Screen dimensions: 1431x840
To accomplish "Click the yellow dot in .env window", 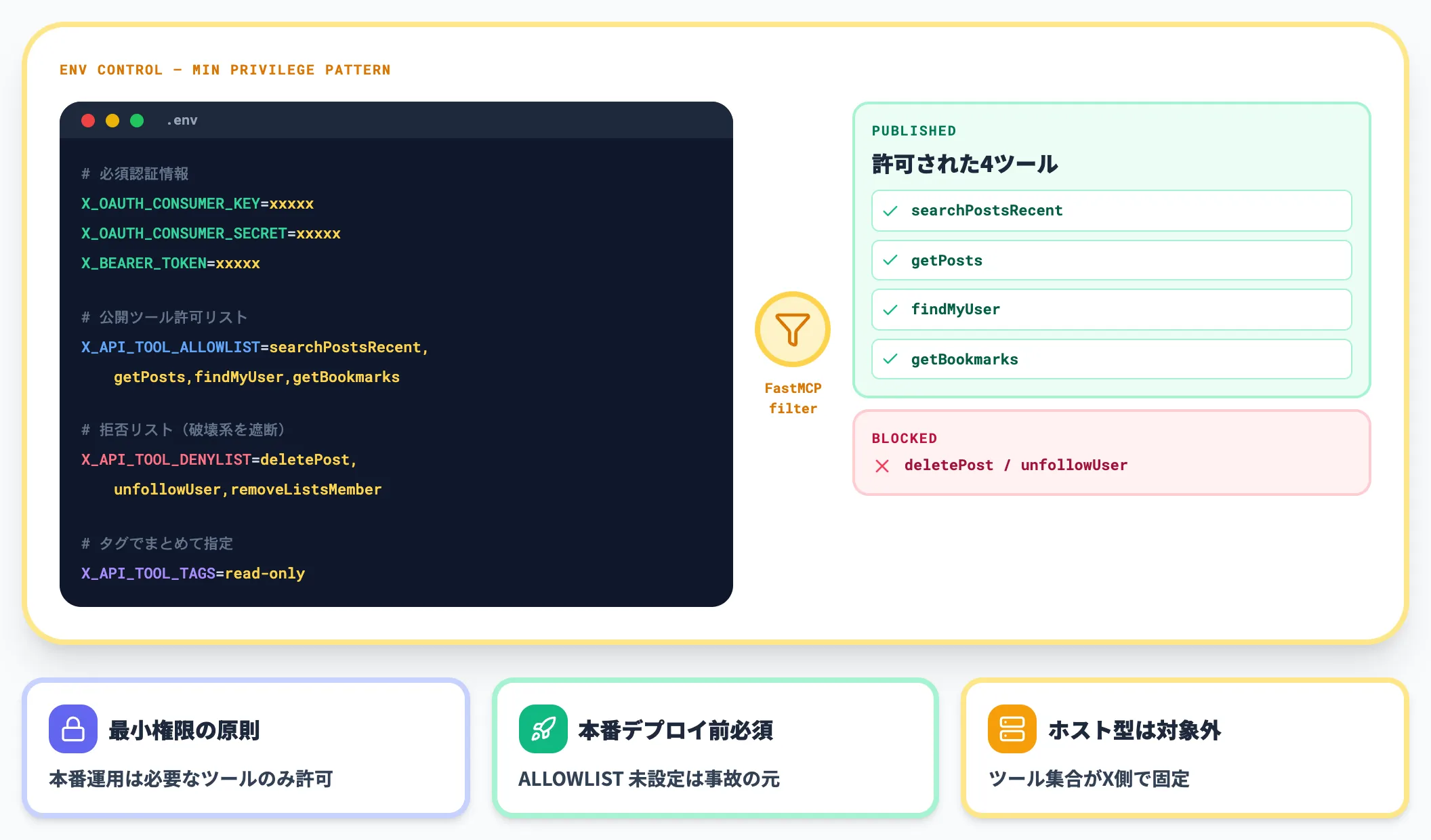I will (112, 121).
